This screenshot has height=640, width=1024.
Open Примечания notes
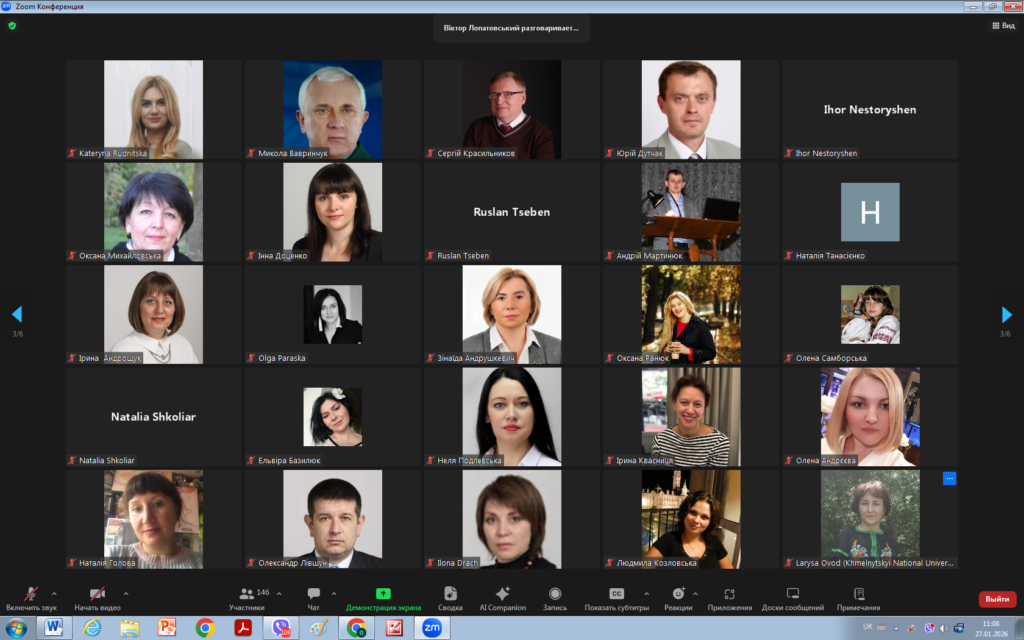[858, 597]
